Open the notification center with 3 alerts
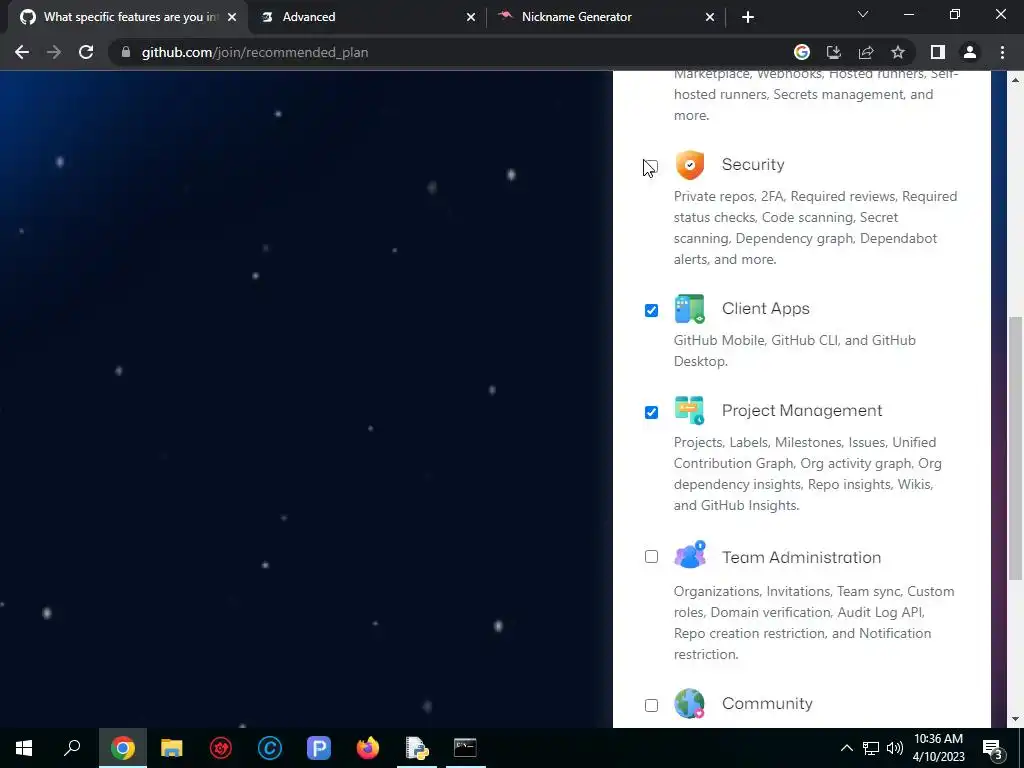The image size is (1024, 768). [993, 748]
